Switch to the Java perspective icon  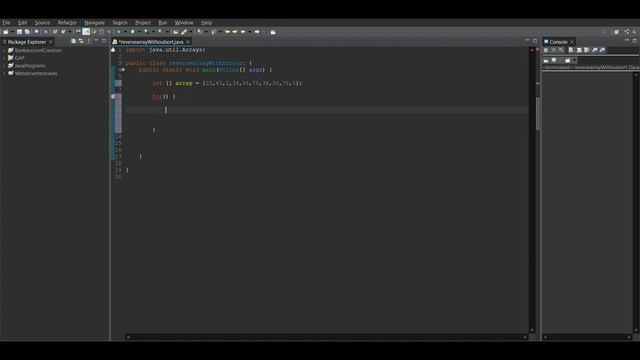click(627, 32)
